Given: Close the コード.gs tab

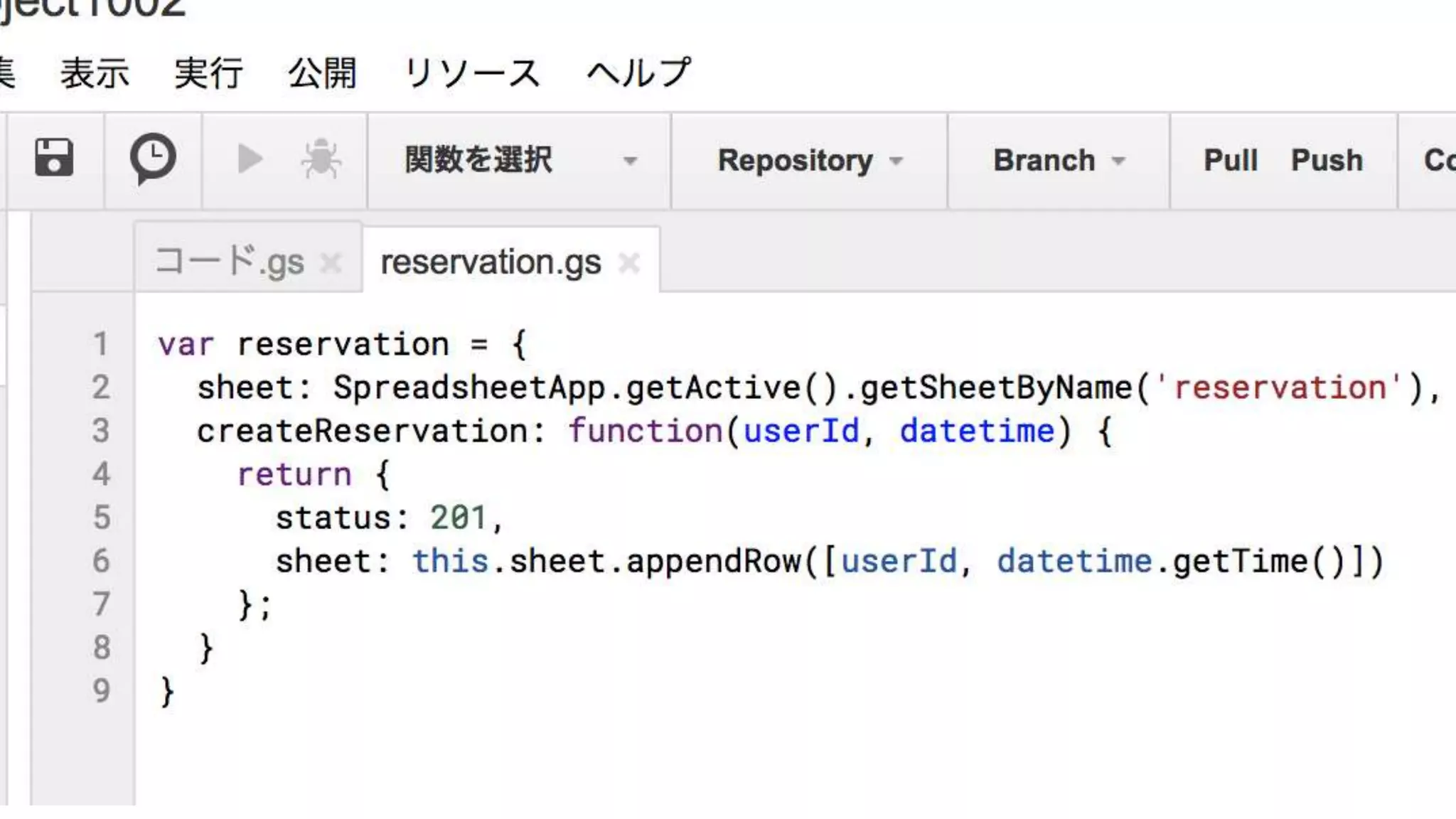Looking at the screenshot, I should (331, 264).
